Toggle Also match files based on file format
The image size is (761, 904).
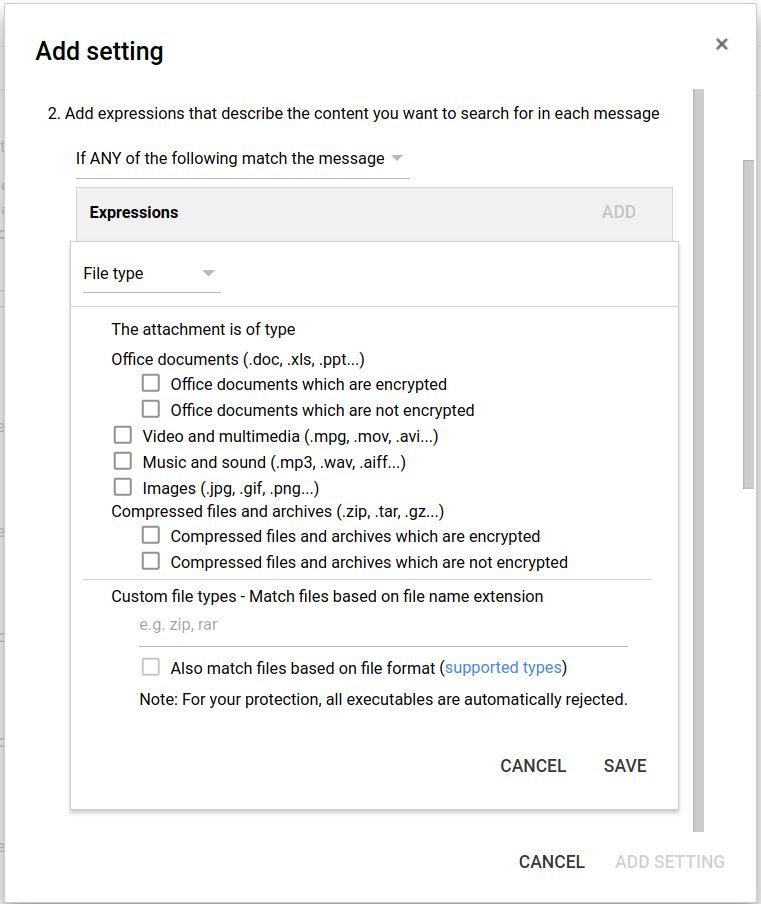click(151, 667)
